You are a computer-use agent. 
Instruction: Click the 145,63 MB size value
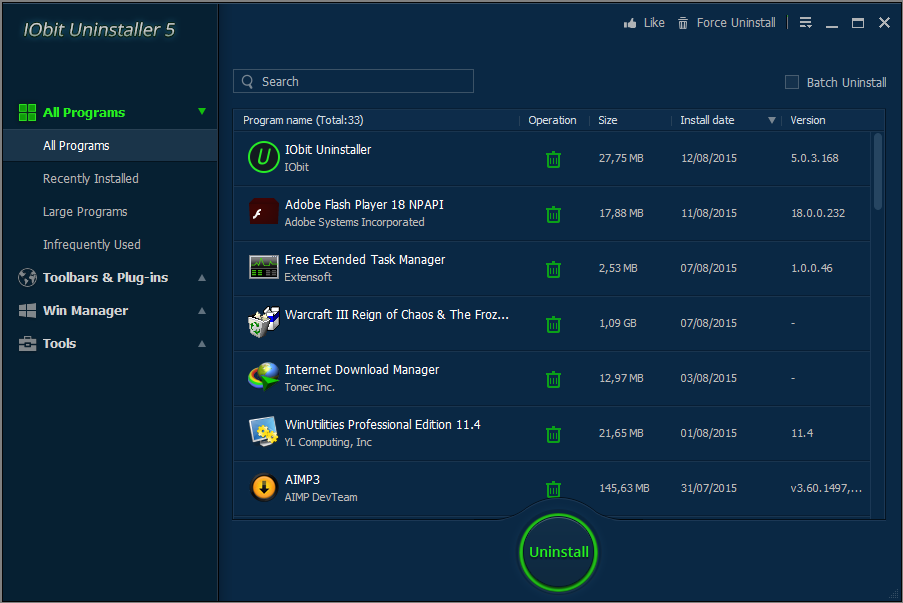click(x=624, y=488)
